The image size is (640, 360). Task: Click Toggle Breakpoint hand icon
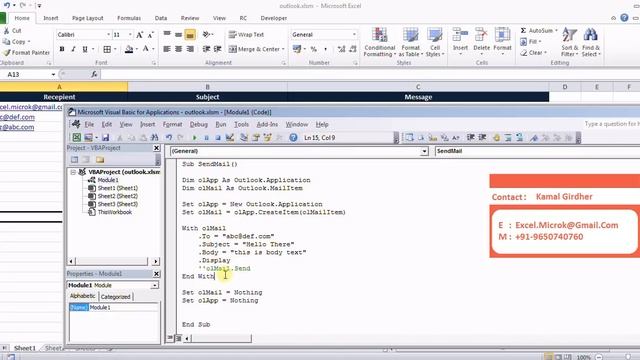[496, 138]
